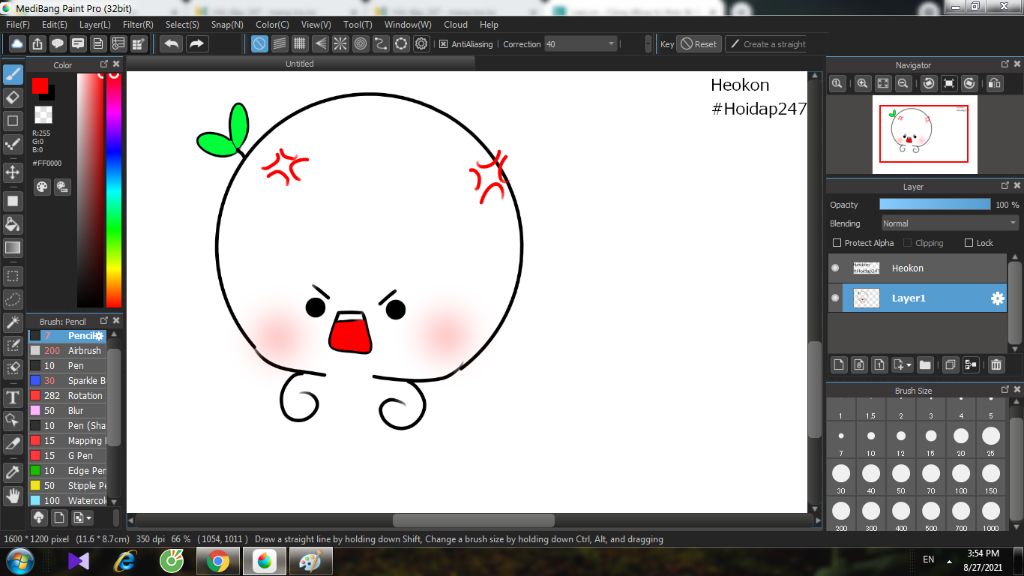Enable the Grid snap
The image size is (1024, 576).
300,44
